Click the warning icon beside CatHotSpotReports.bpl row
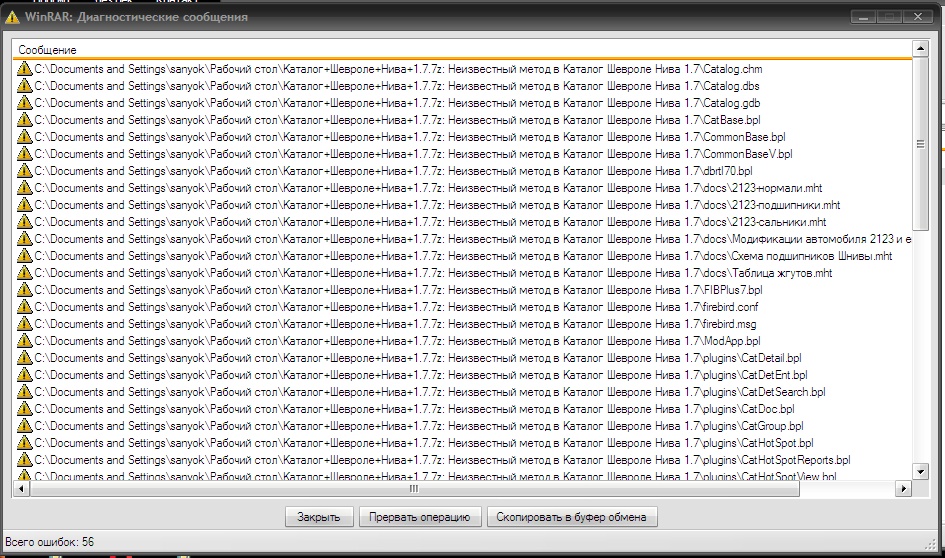This screenshot has height=558, width=945. (24, 459)
